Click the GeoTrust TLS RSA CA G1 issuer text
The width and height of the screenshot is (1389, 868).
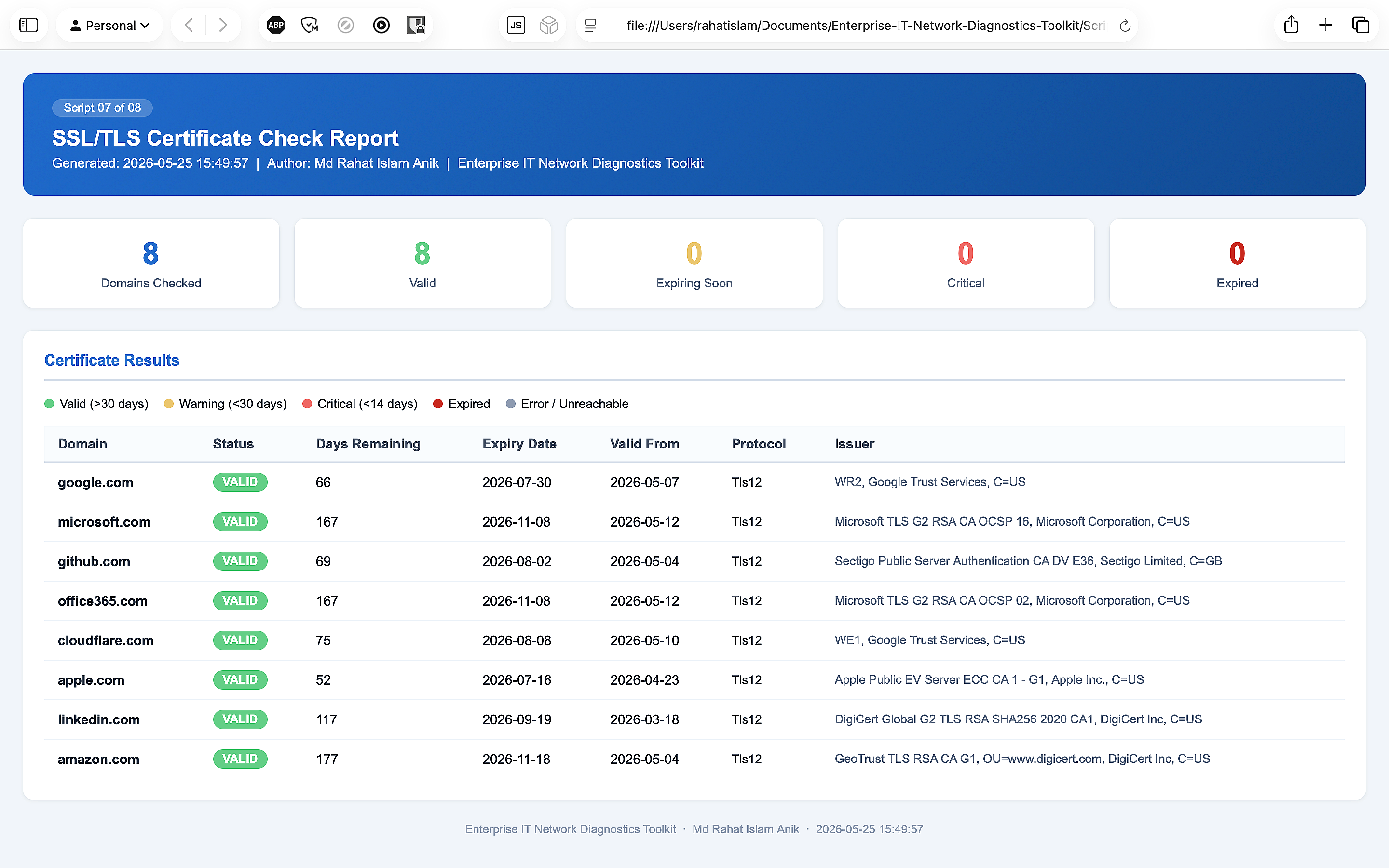(x=1022, y=759)
